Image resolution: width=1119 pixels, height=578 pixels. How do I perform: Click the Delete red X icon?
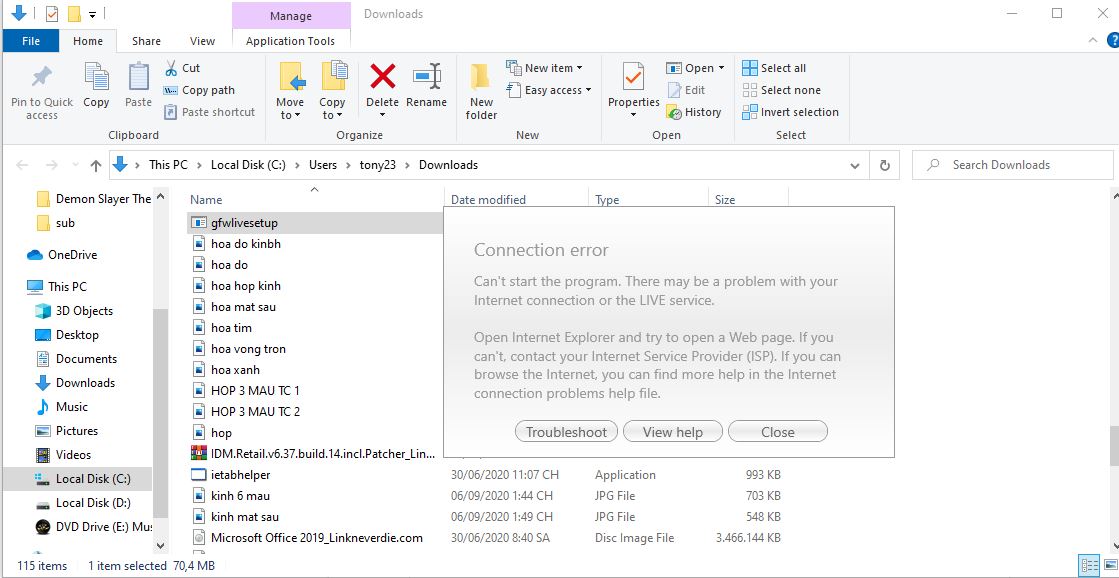(382, 78)
